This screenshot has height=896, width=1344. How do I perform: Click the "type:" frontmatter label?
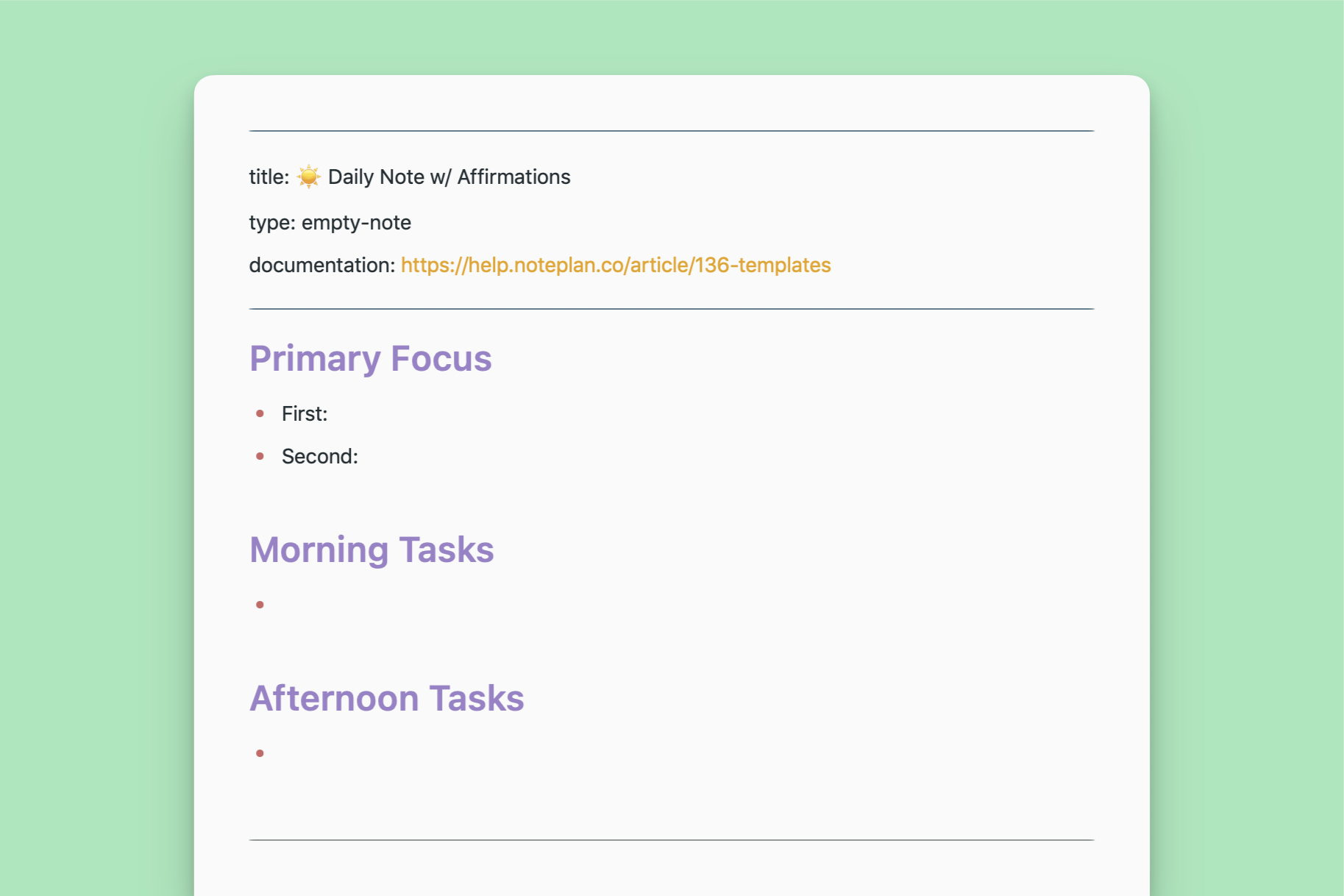tap(272, 223)
